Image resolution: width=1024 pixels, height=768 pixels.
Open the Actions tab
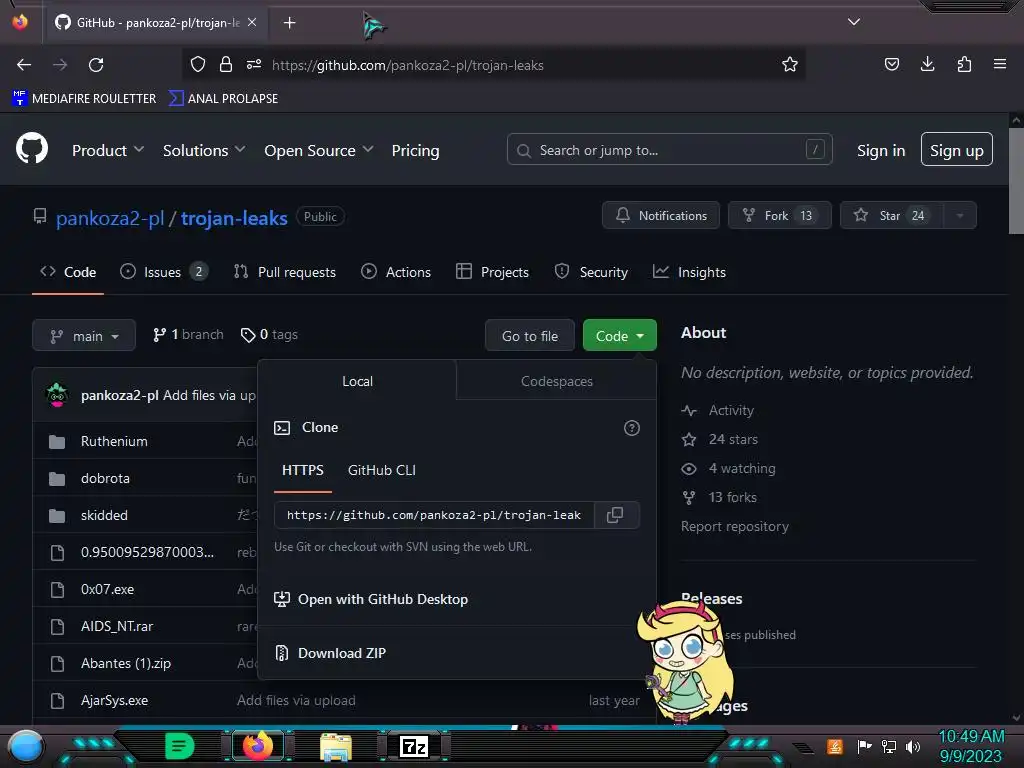click(396, 272)
